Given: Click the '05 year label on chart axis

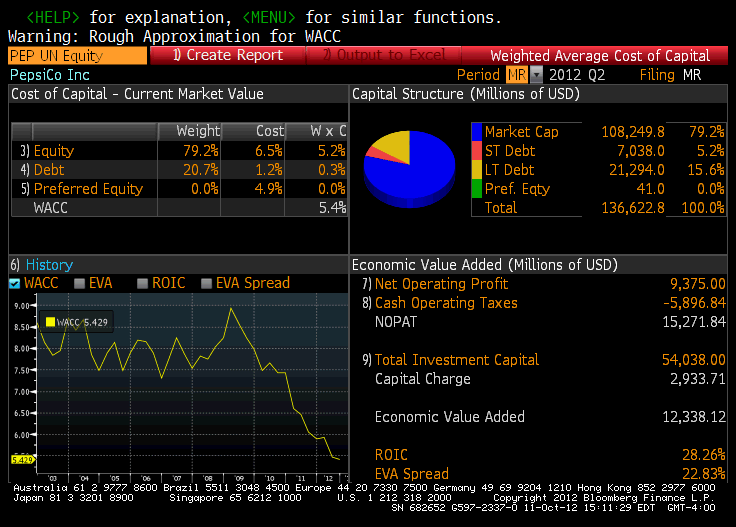Looking at the screenshot, I should pos(115,479).
